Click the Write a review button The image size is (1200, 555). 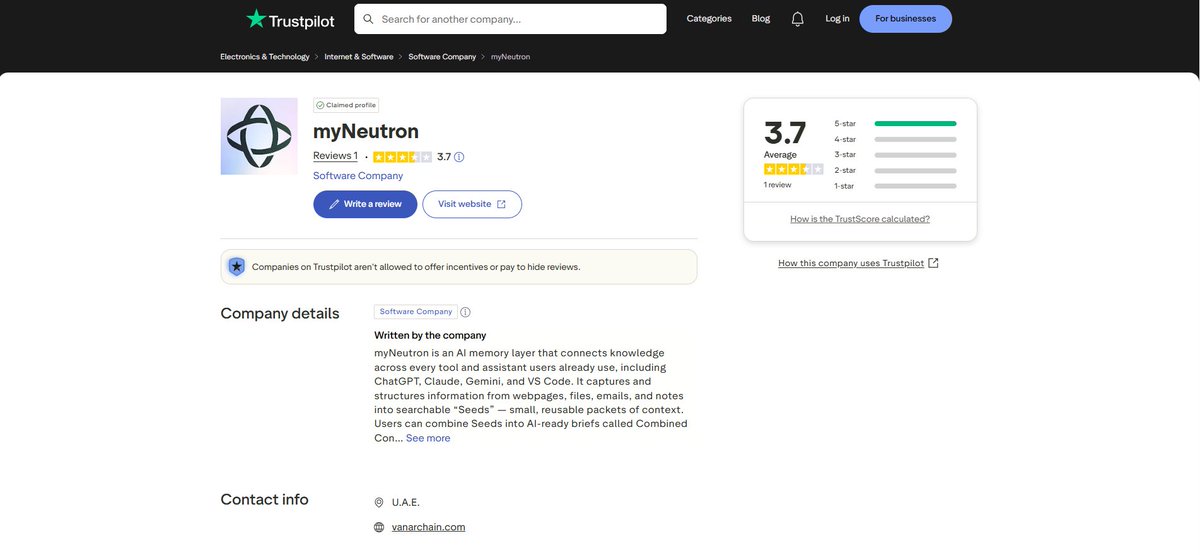pyautogui.click(x=365, y=204)
